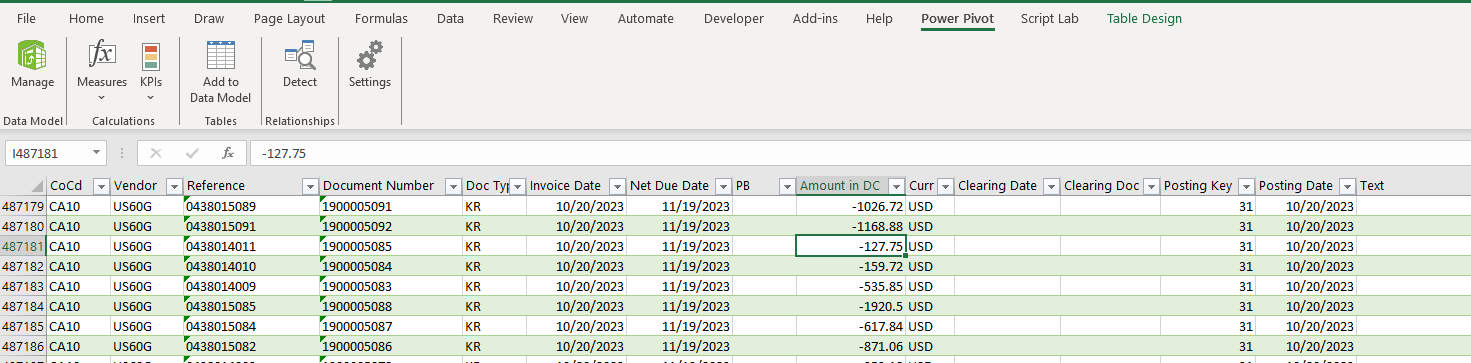Click the Text column header

click(1413, 186)
